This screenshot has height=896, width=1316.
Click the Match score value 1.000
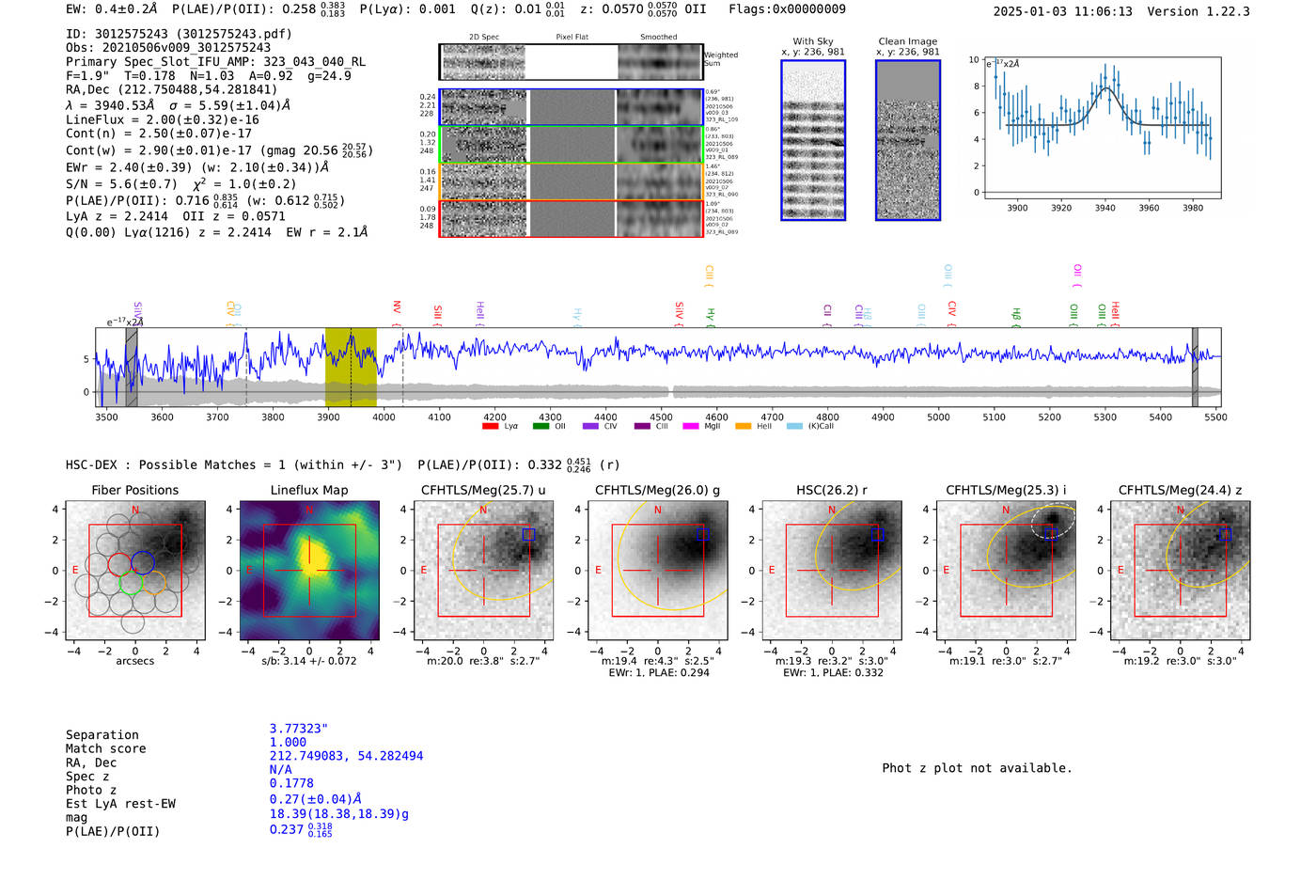click(288, 743)
